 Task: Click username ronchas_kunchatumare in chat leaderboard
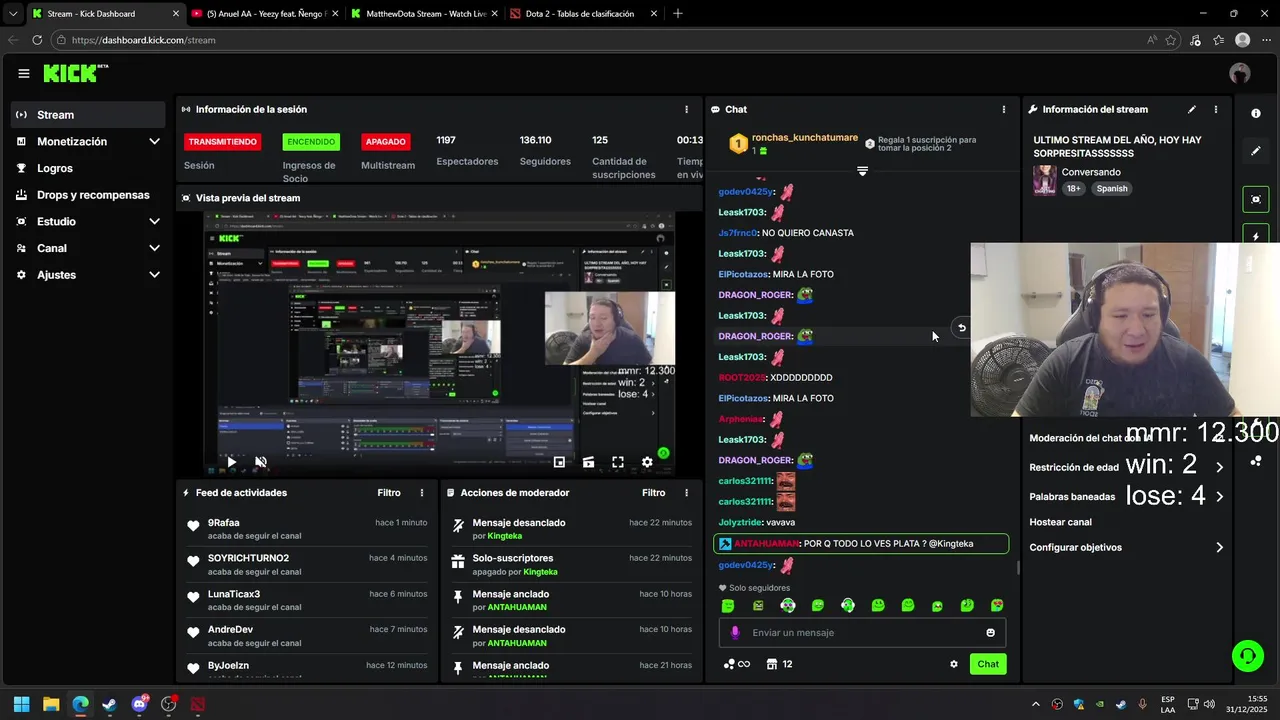pos(805,138)
